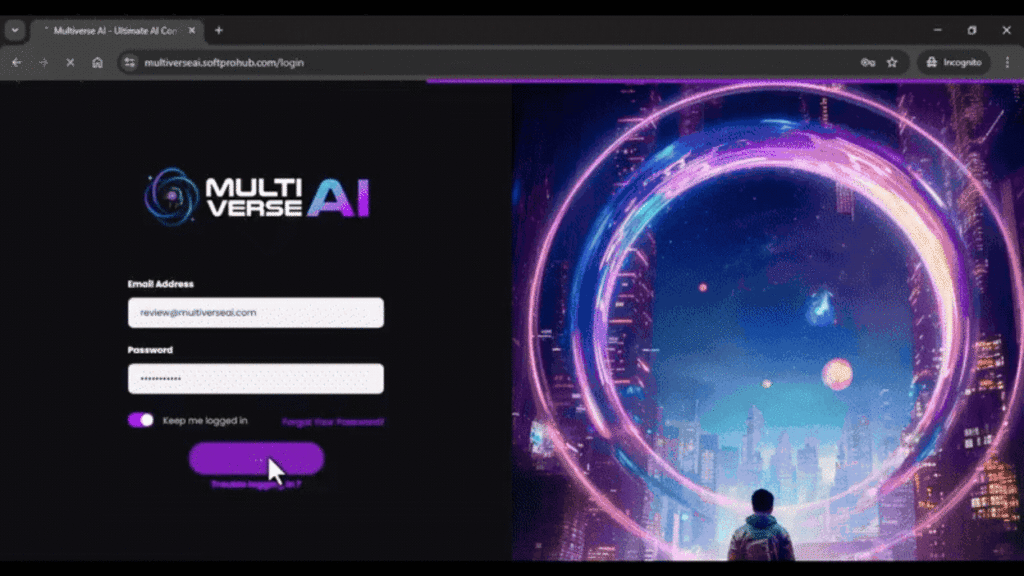Click the masked Password field
This screenshot has height=576, width=1024.
(255, 378)
